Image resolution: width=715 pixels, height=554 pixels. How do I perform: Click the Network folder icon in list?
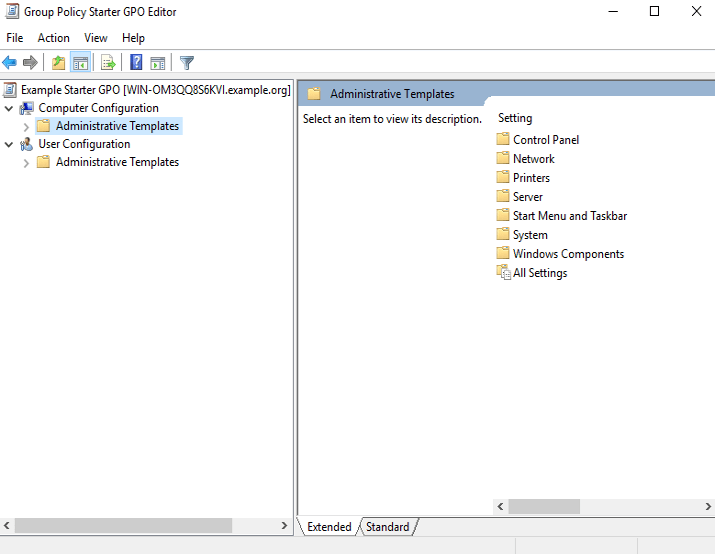pos(503,158)
